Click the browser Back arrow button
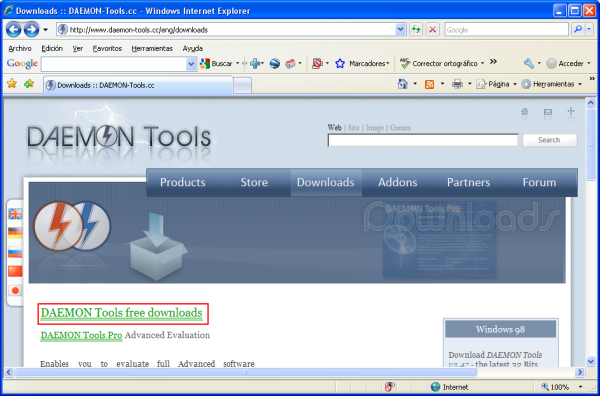This screenshot has width=600, height=396. 13,29
